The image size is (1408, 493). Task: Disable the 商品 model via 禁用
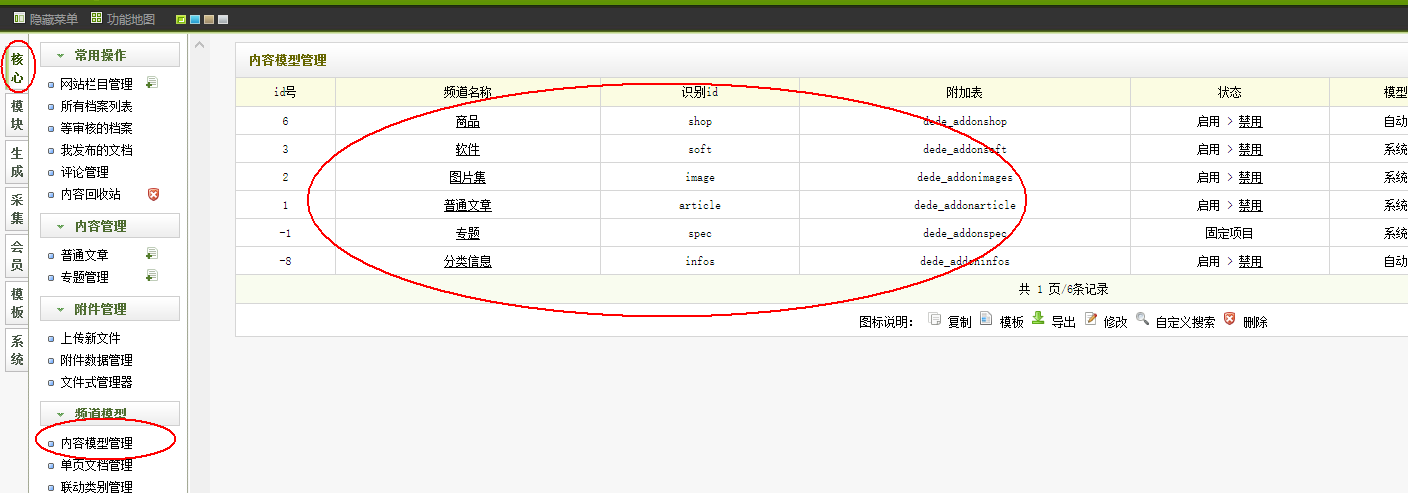pyautogui.click(x=1250, y=122)
